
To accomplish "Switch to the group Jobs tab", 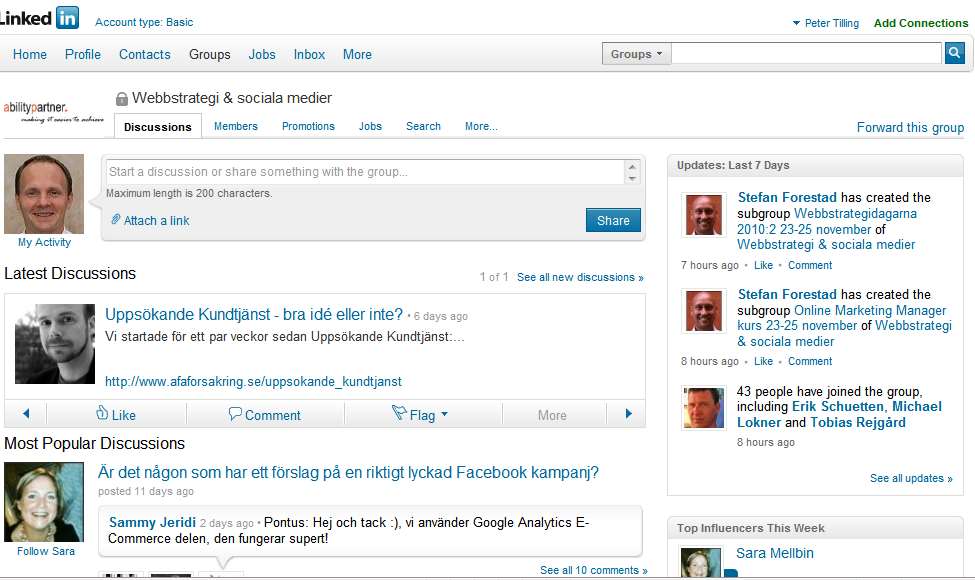I will tap(370, 126).
